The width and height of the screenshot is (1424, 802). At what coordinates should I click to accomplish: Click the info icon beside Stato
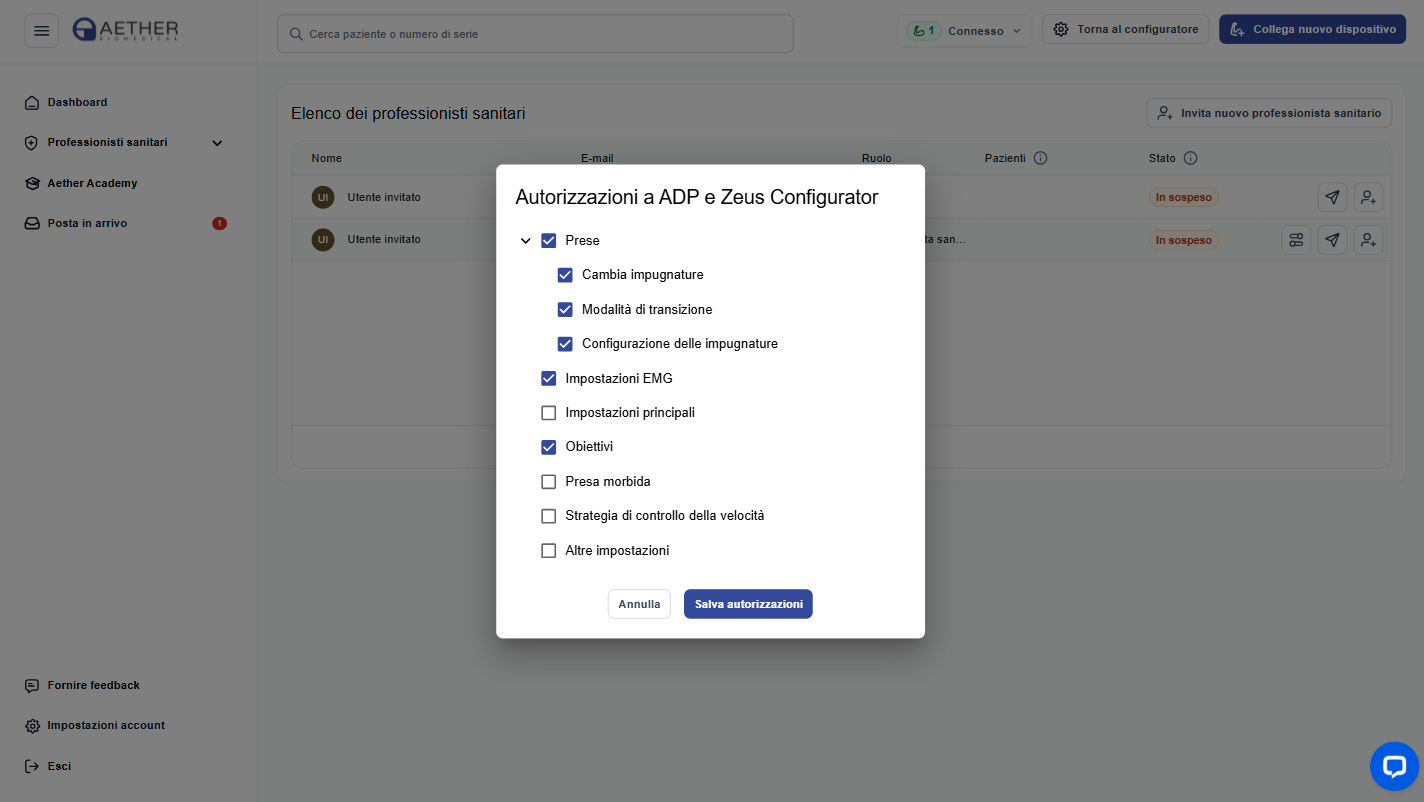tap(1190, 158)
